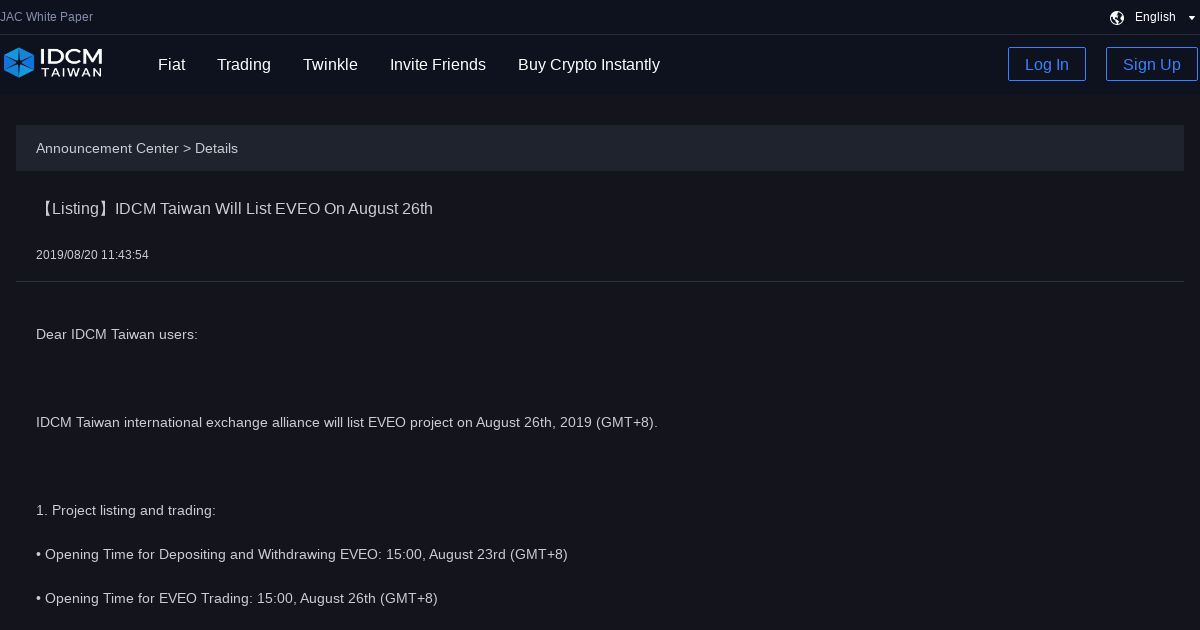1200x630 pixels.
Task: Return to Announcement Center via breadcrumb
Action: tap(107, 148)
